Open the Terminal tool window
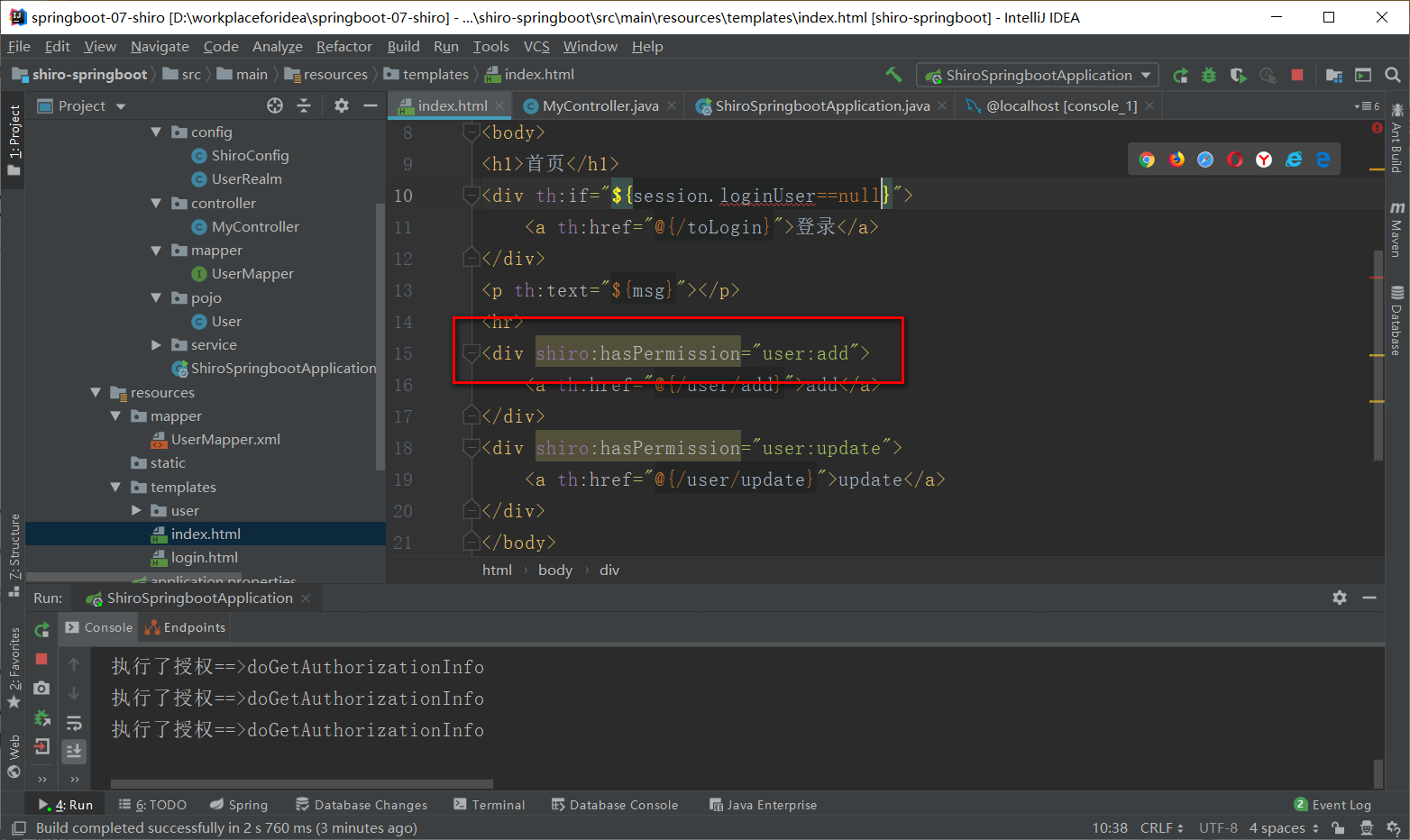 click(x=490, y=805)
